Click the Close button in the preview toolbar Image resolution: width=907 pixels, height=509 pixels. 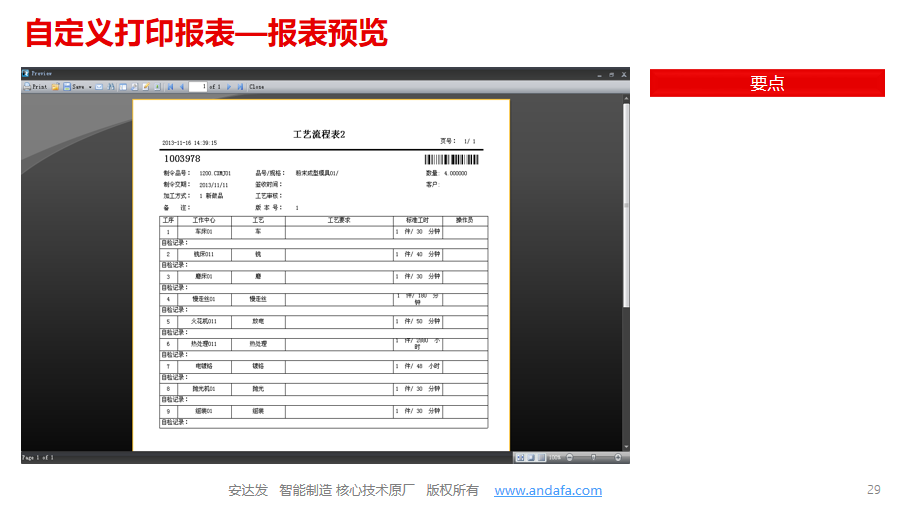257,87
